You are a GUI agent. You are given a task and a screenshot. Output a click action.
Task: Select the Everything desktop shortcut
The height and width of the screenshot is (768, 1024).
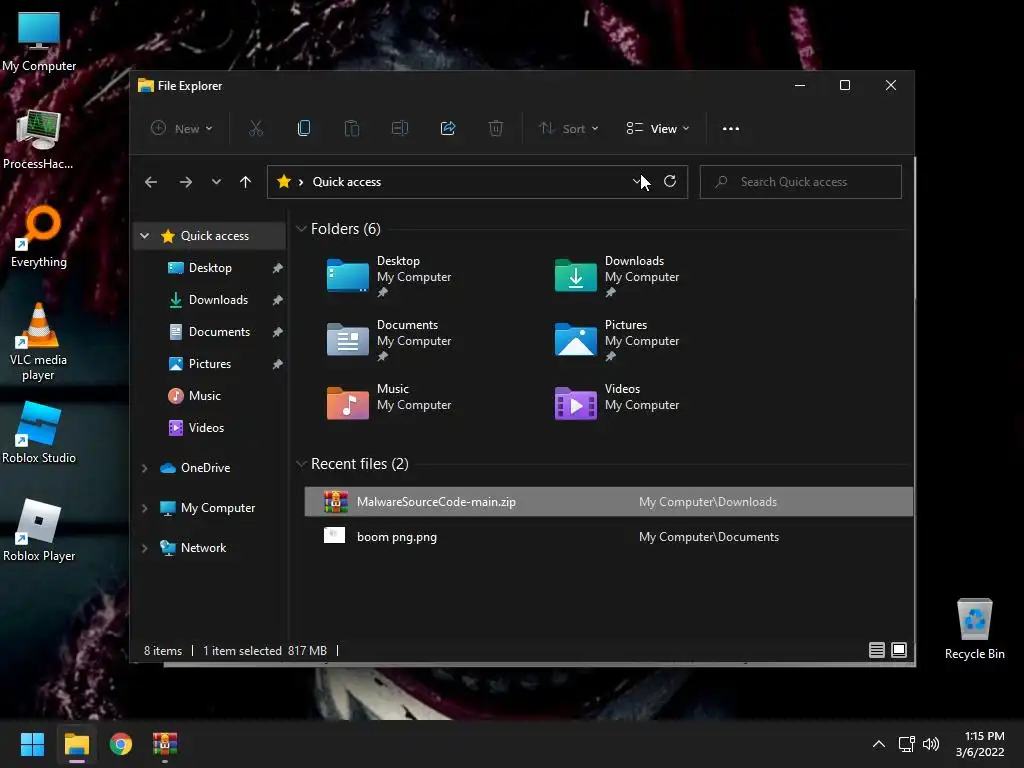pyautogui.click(x=39, y=238)
